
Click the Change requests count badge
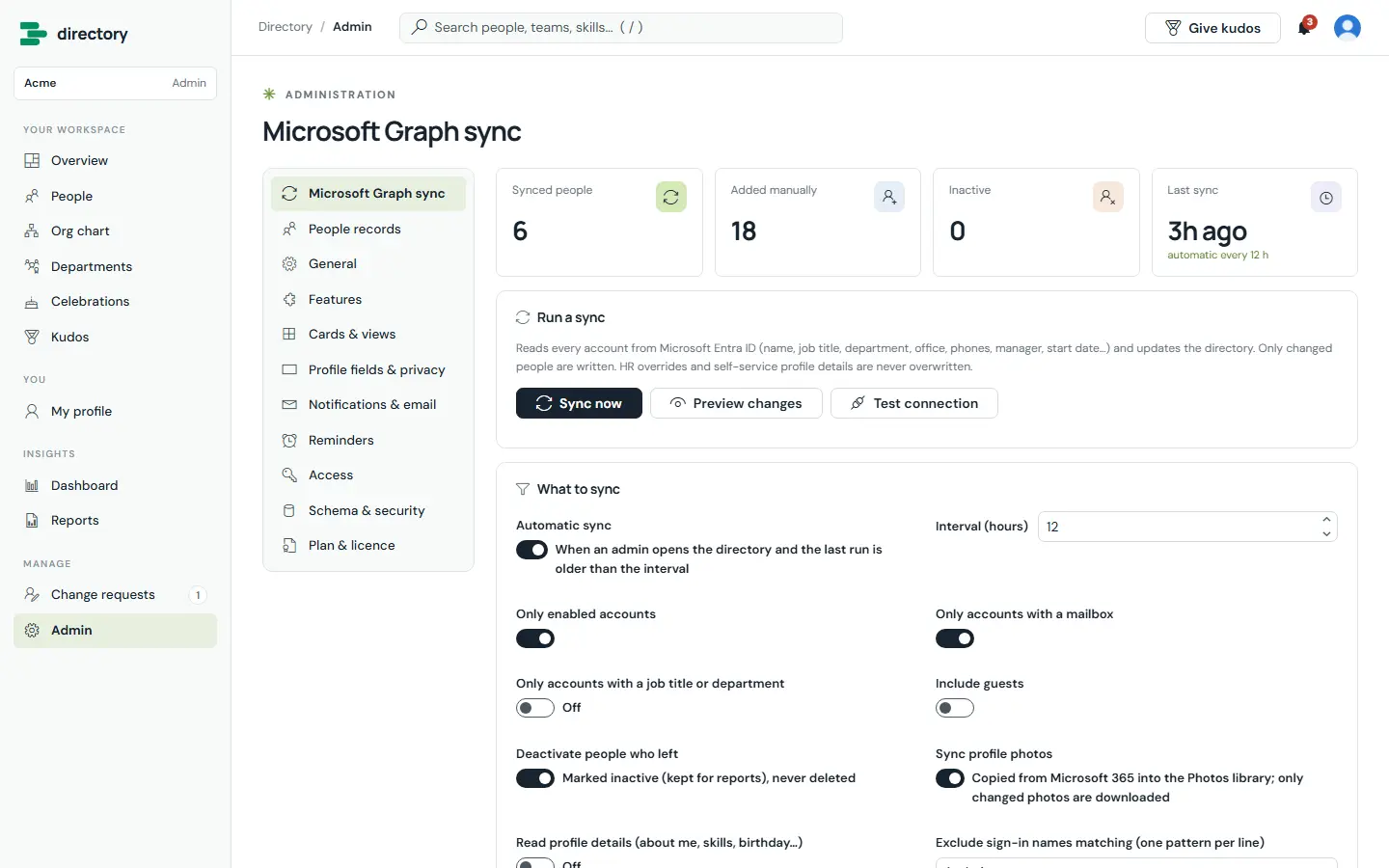(x=198, y=595)
